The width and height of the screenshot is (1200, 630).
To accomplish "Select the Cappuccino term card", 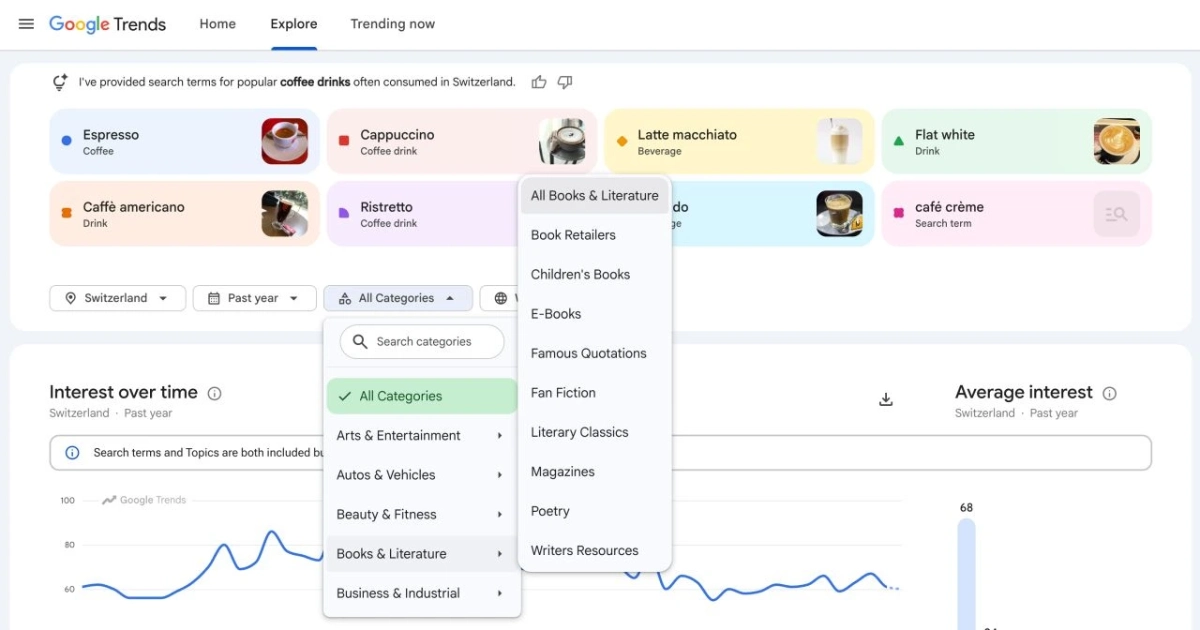I will (461, 141).
